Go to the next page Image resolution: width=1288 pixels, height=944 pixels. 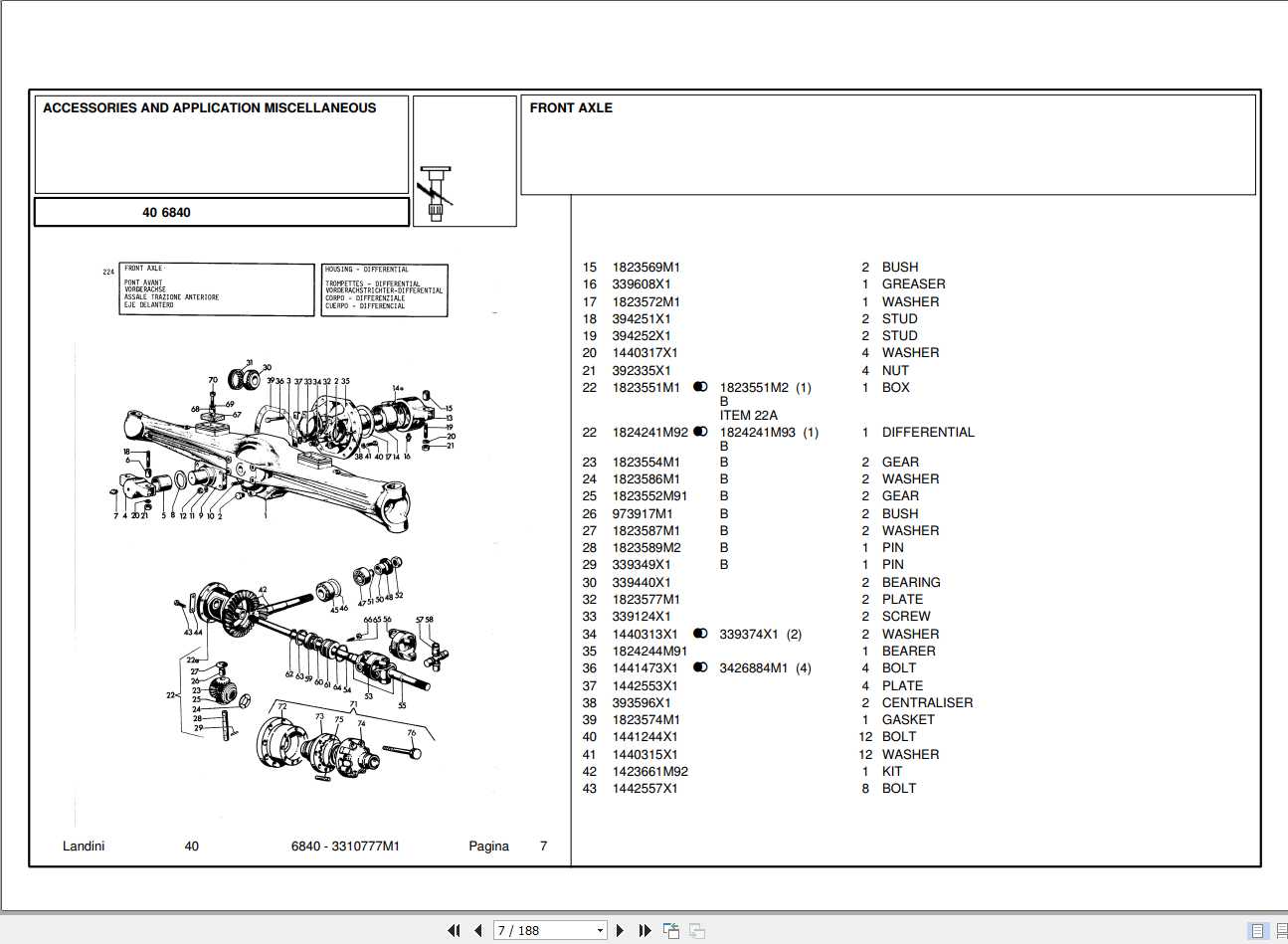click(x=621, y=930)
